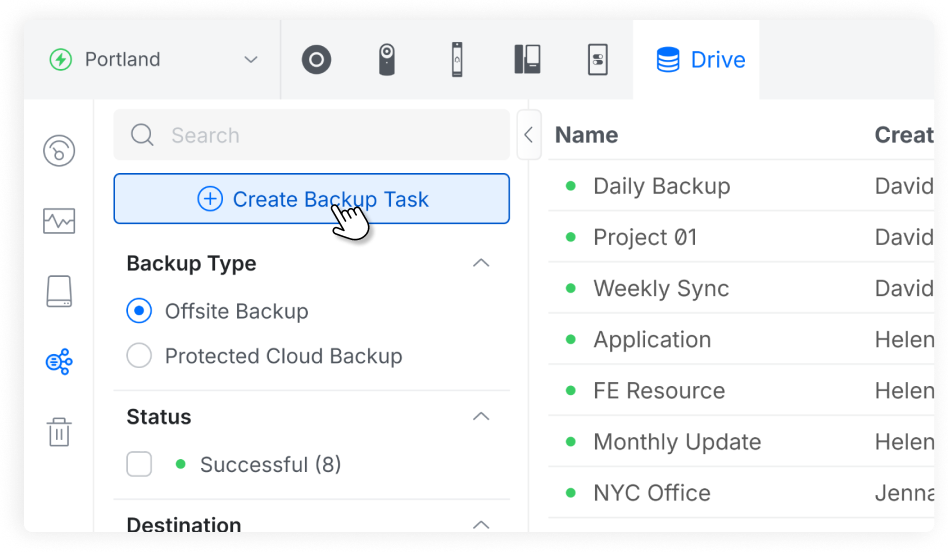Open the Network app circle icon
This screenshot has width=948, height=552.
316,60
